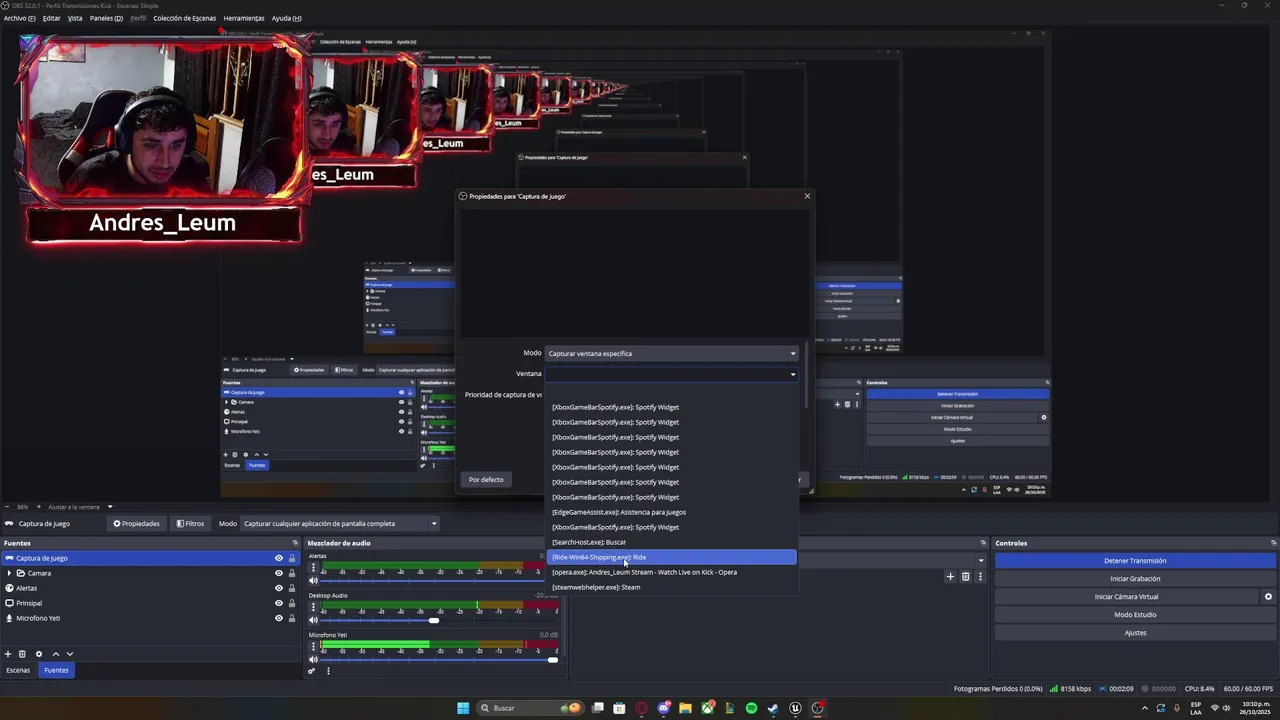The width and height of the screenshot is (1280, 720).
Task: Open Colección de Escenas menu
Action: (184, 18)
